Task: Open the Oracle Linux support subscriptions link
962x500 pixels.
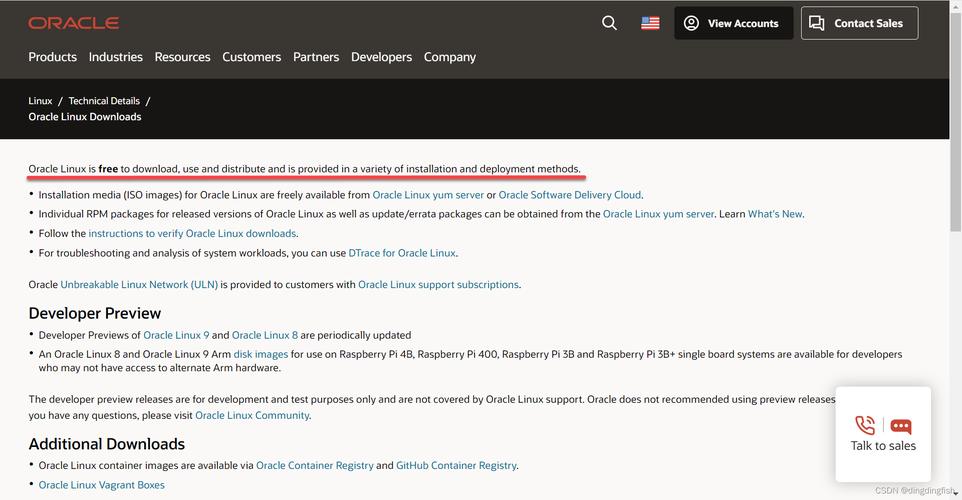Action: coord(438,285)
